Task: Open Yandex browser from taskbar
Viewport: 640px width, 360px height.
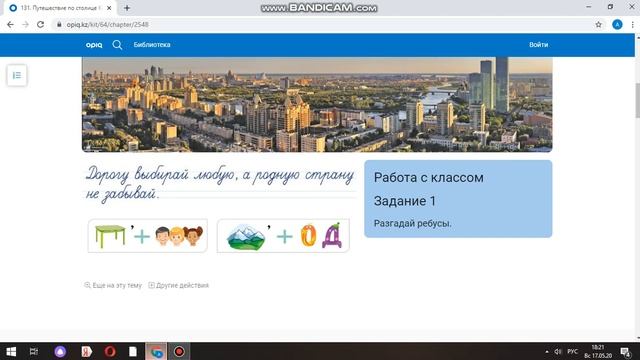Action: [86, 351]
